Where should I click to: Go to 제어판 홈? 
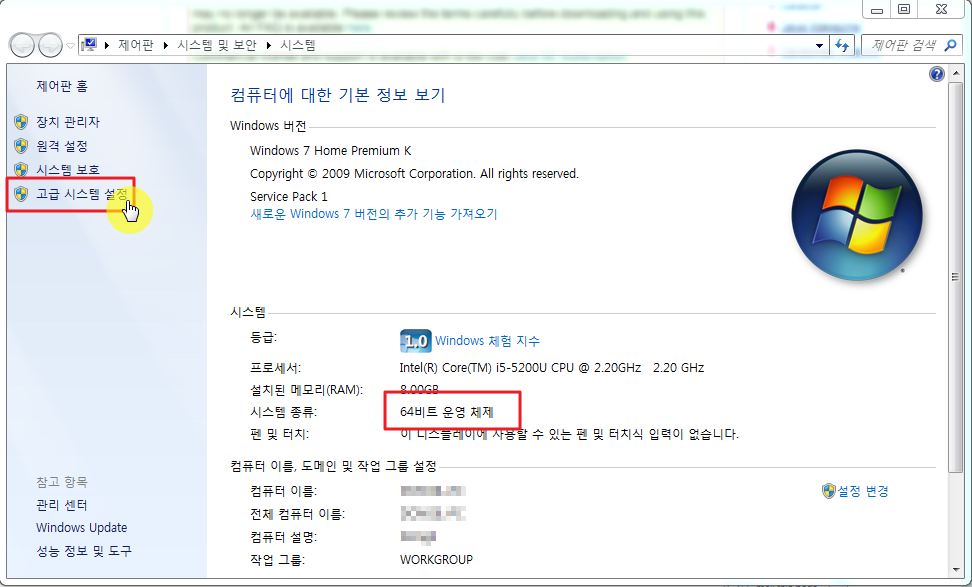click(62, 86)
